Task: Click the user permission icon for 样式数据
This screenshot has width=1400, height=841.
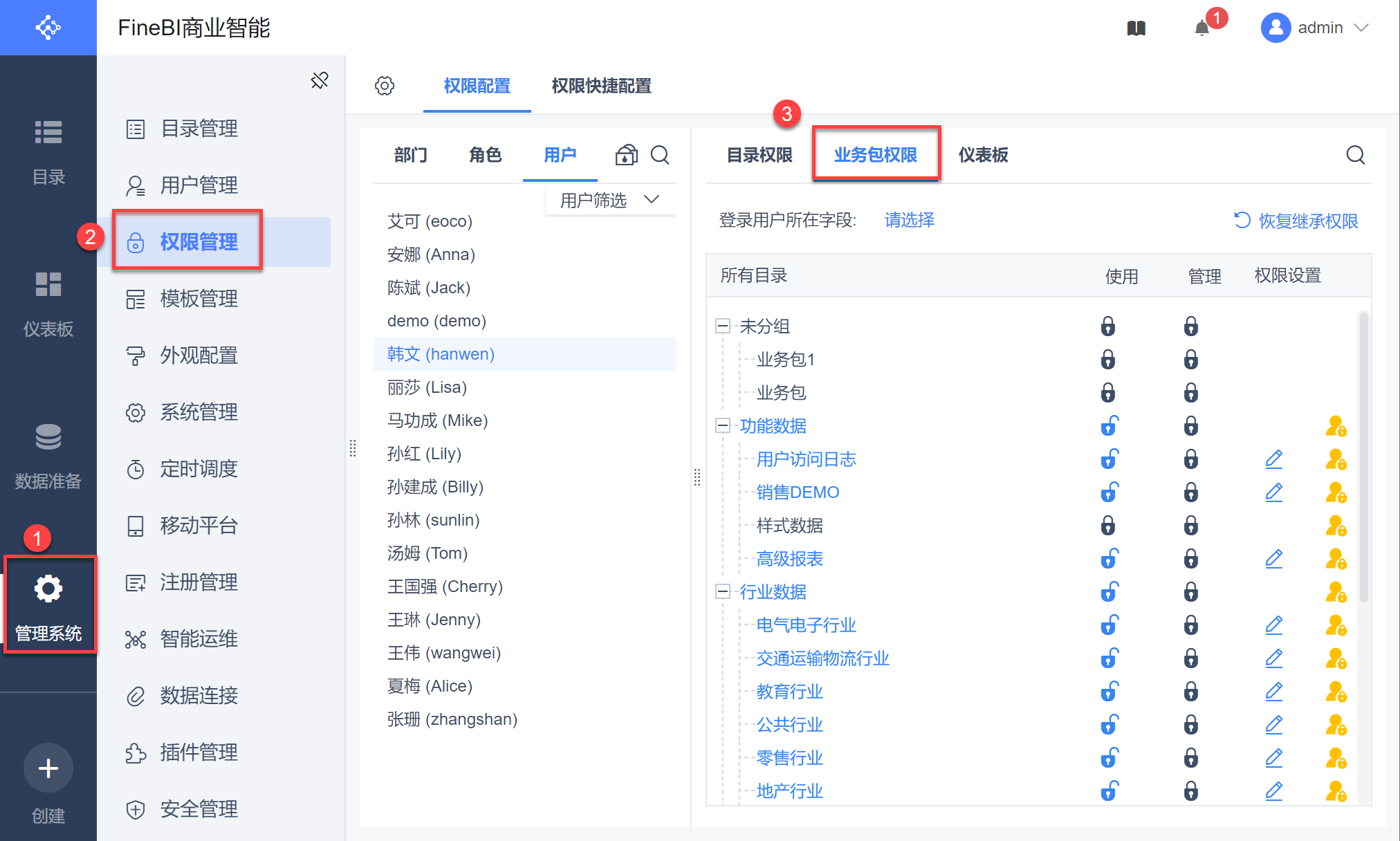Action: (1336, 526)
